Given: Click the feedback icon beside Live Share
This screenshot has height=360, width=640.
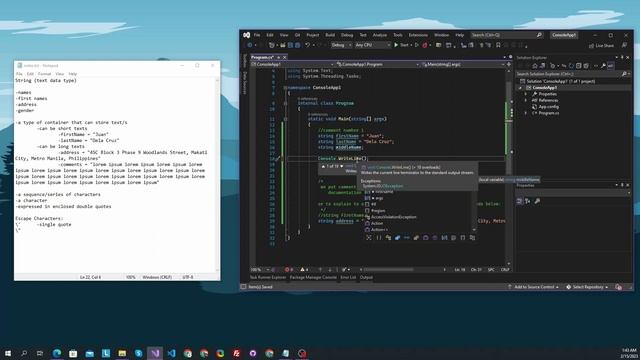Looking at the screenshot, I should (624, 45).
